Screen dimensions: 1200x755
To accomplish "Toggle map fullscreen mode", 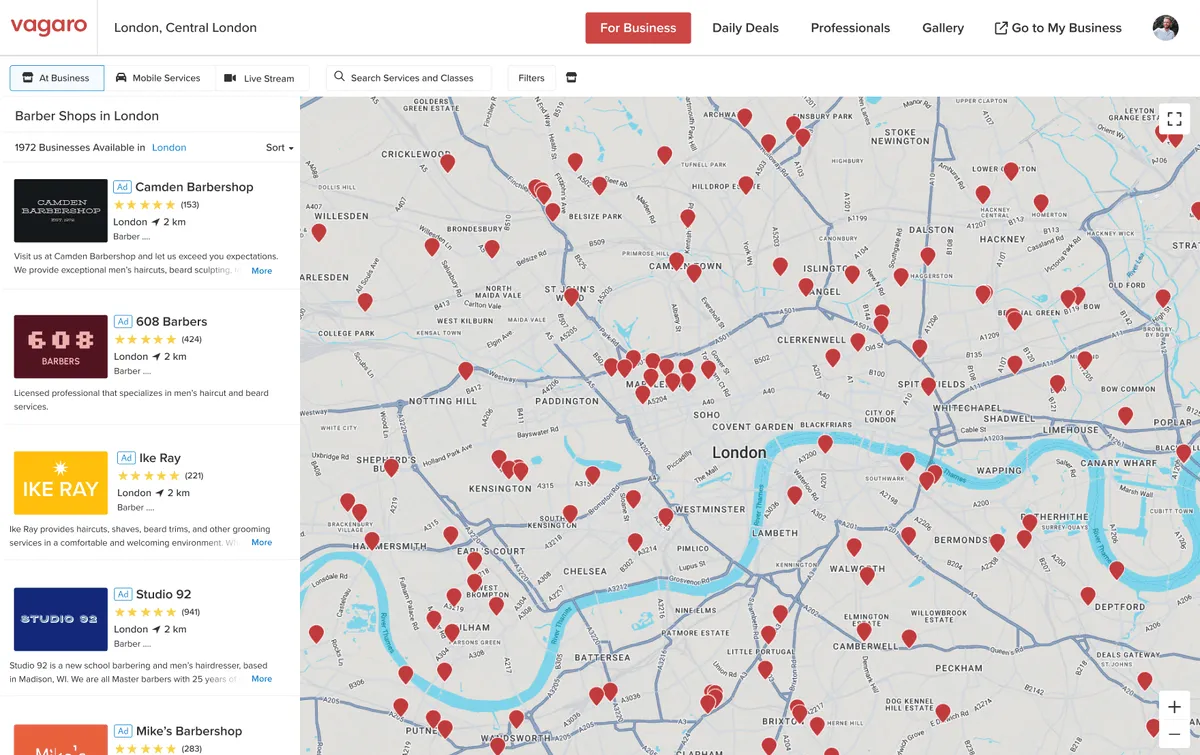I will tap(1175, 118).
